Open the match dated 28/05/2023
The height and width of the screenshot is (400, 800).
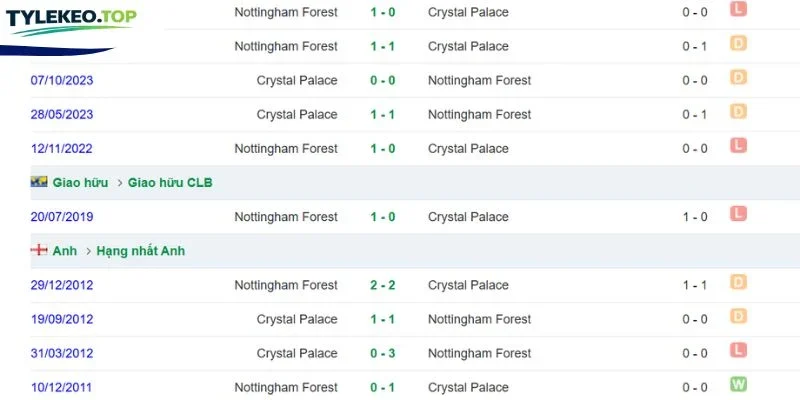pyautogui.click(x=62, y=115)
